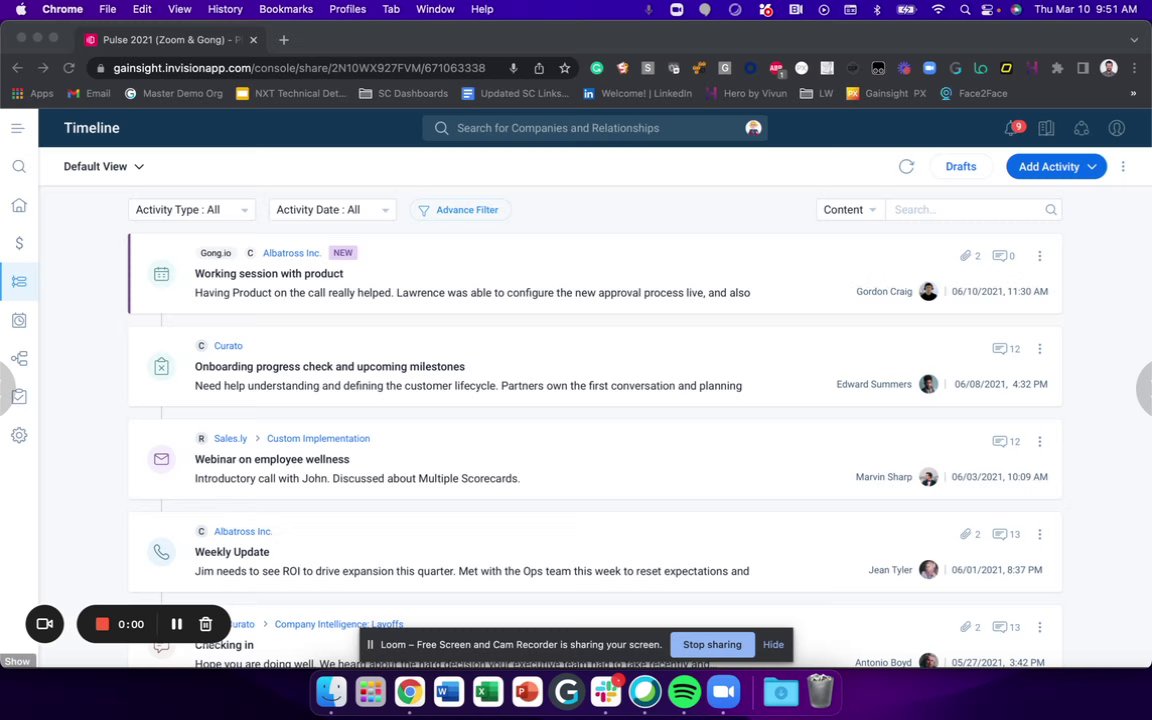Reload the page in Chrome

pyautogui.click(x=69, y=68)
